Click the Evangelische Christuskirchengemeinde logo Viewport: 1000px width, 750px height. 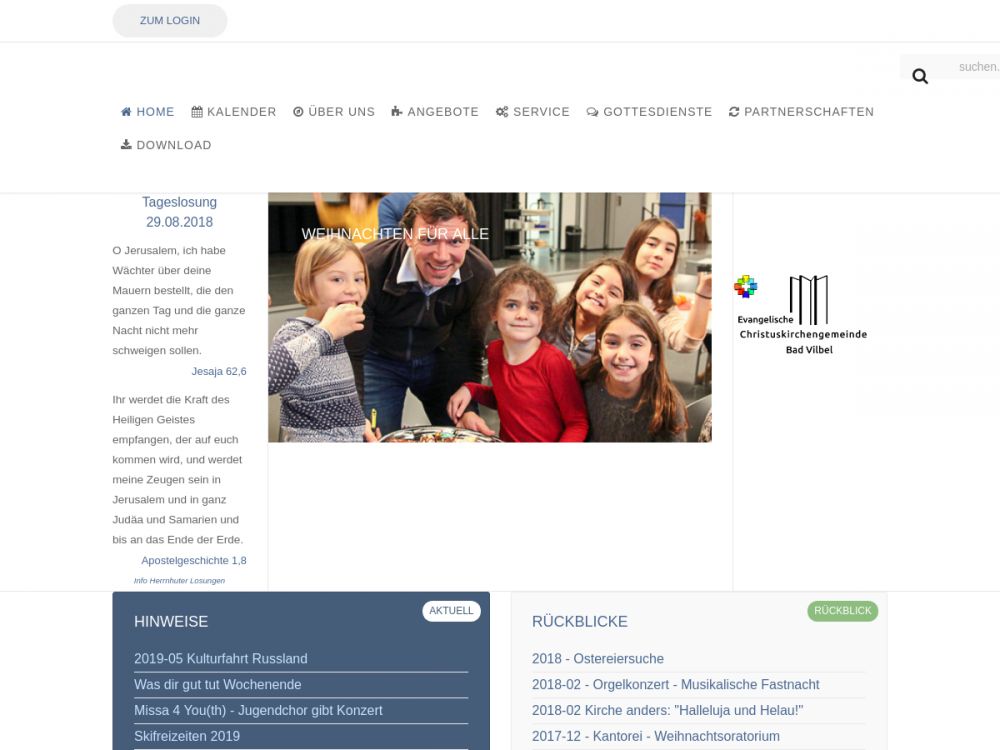pyautogui.click(x=802, y=315)
